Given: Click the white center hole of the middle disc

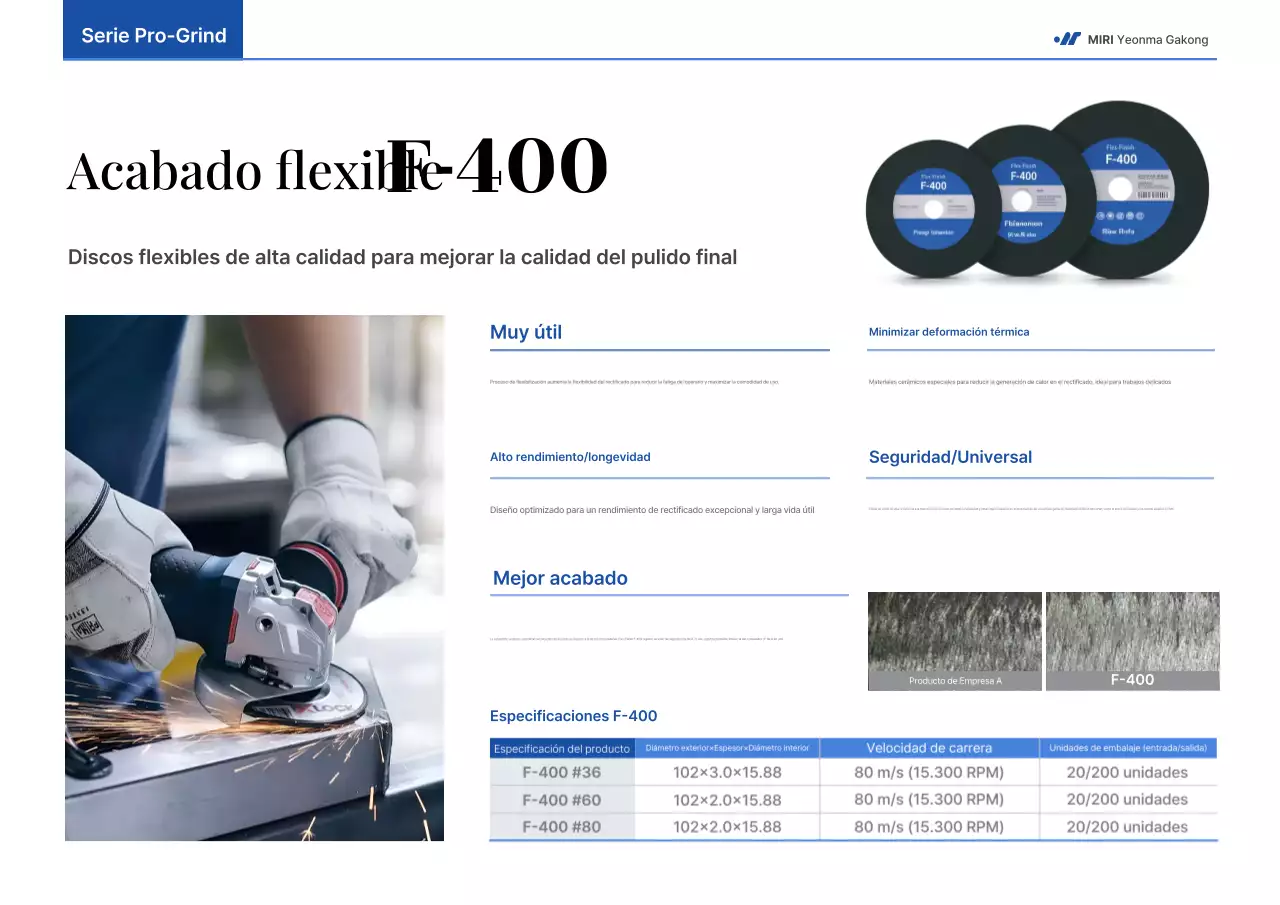Looking at the screenshot, I should click(x=1023, y=200).
